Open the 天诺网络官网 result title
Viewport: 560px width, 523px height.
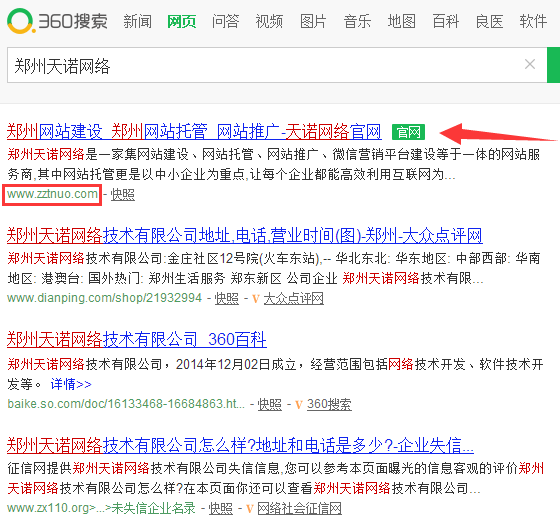tap(194, 132)
